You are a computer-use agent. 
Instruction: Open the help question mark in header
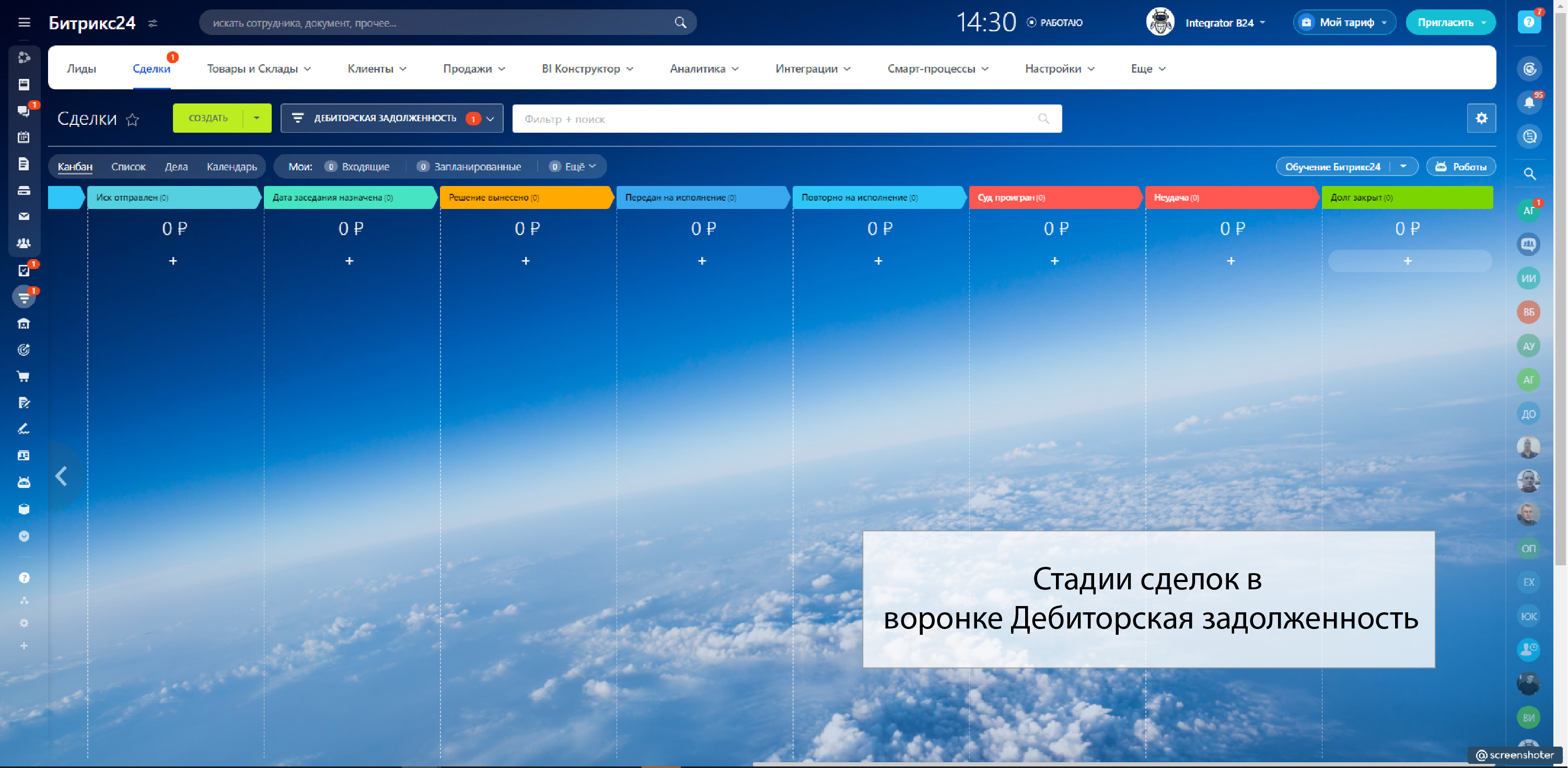(x=1528, y=22)
